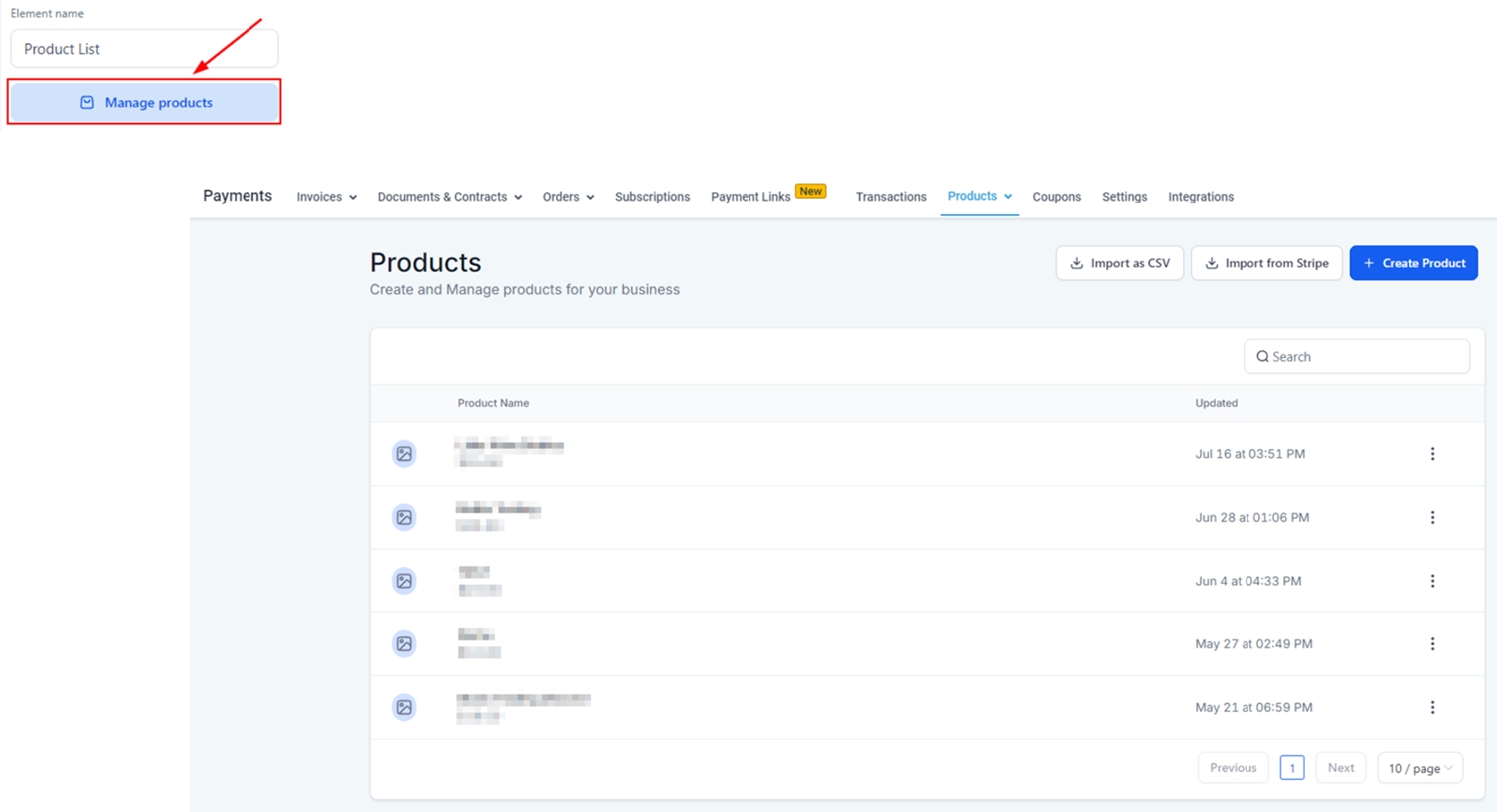Change the 10 / page size selector
This screenshot has width=1497, height=812.
tap(1419, 768)
